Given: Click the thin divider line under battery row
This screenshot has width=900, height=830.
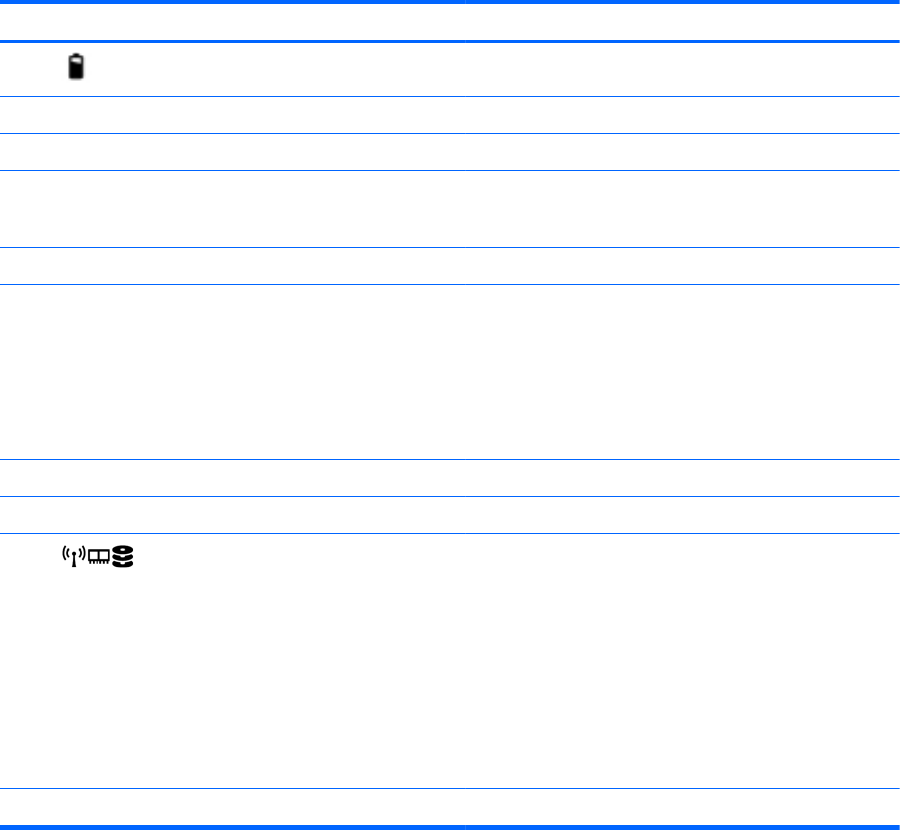Looking at the screenshot, I should click(x=450, y=96).
